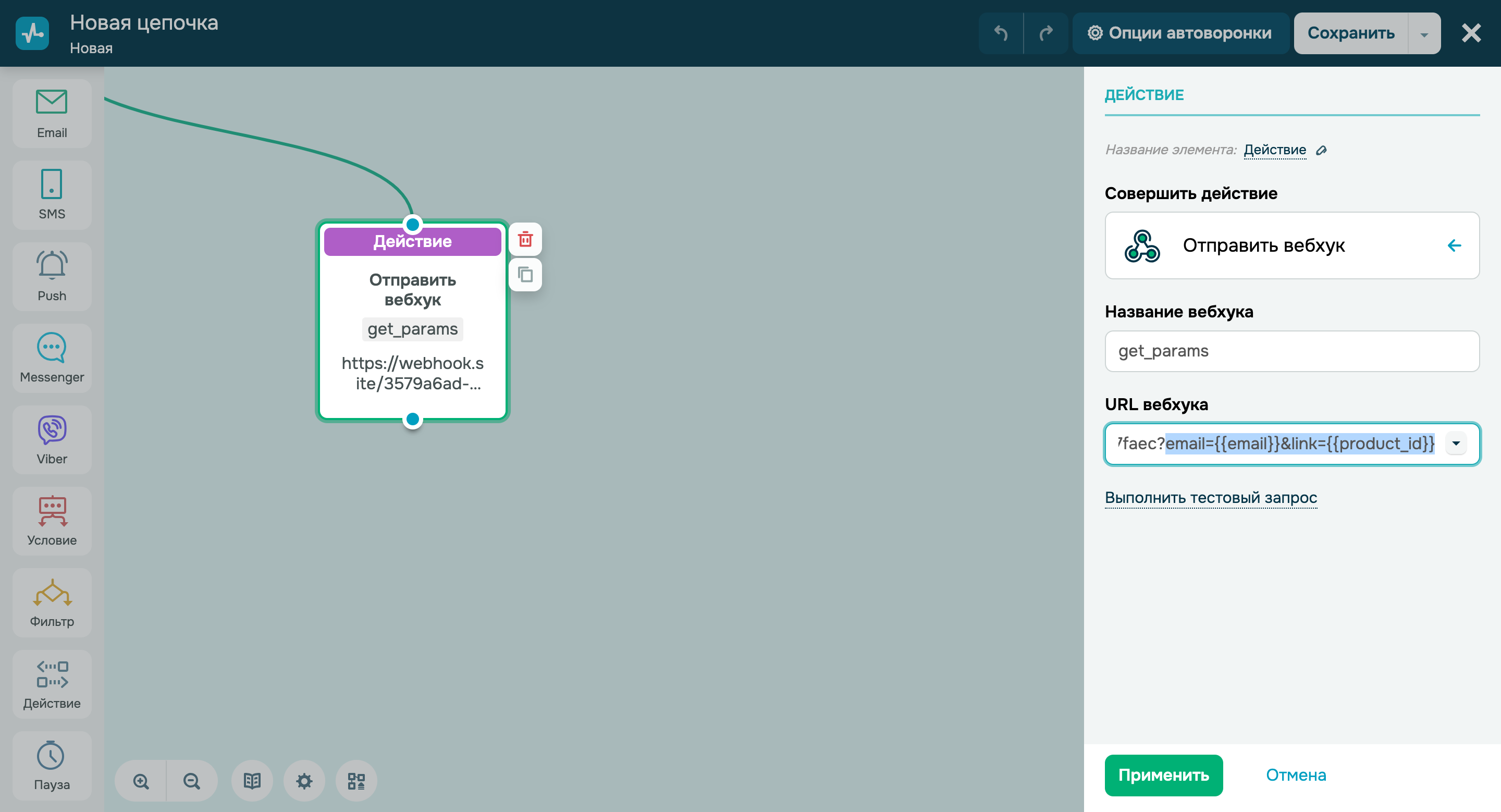Zoom out of the canvas
This screenshot has width=1501, height=812.
192,781
